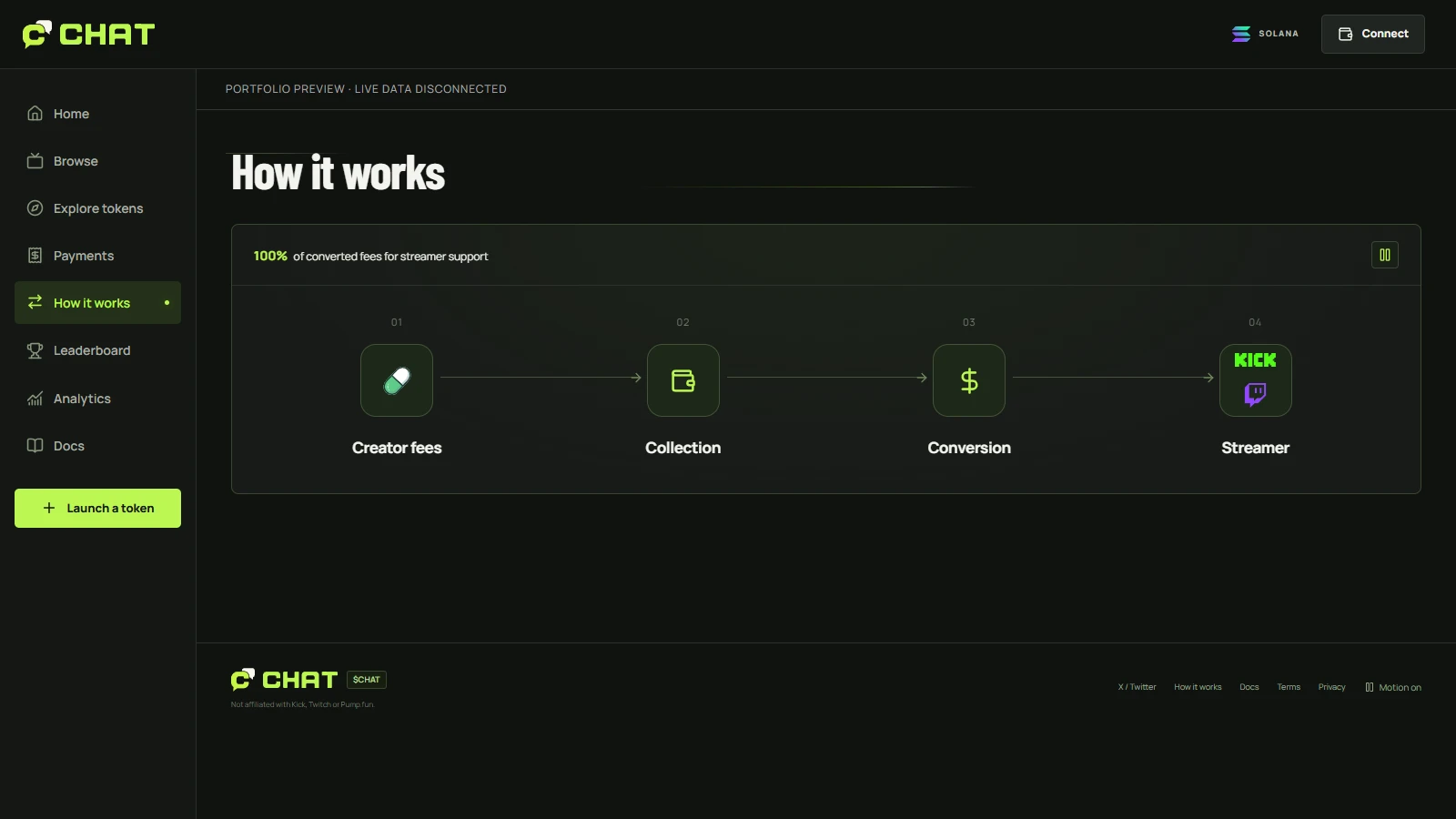The width and height of the screenshot is (1456, 819).
Task: Open the Terms link in the footer
Action: [x=1289, y=687]
